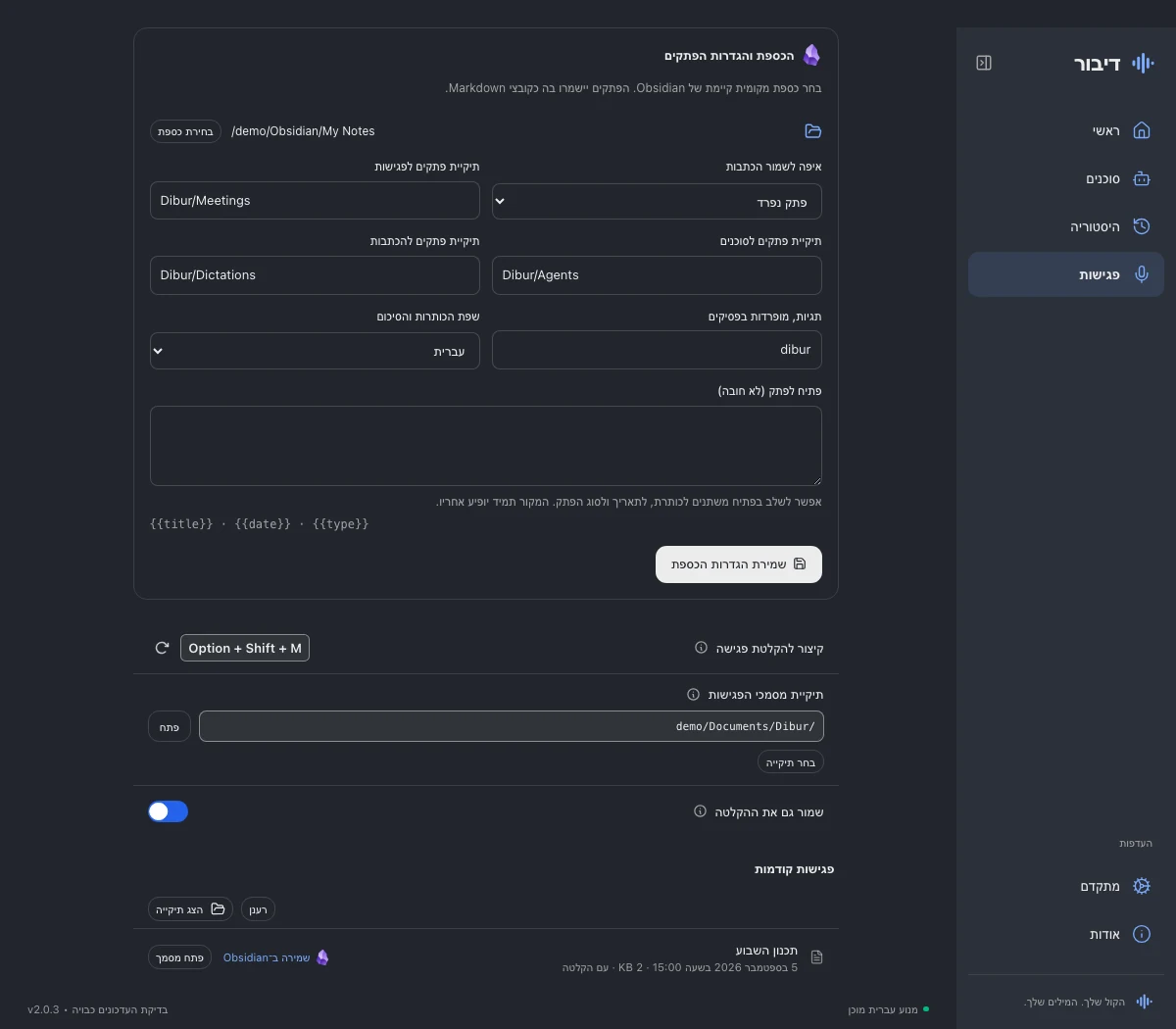Focus the Dibur/Dictations folder field
Viewport: 1176px width, 1029px height.
tap(315, 275)
